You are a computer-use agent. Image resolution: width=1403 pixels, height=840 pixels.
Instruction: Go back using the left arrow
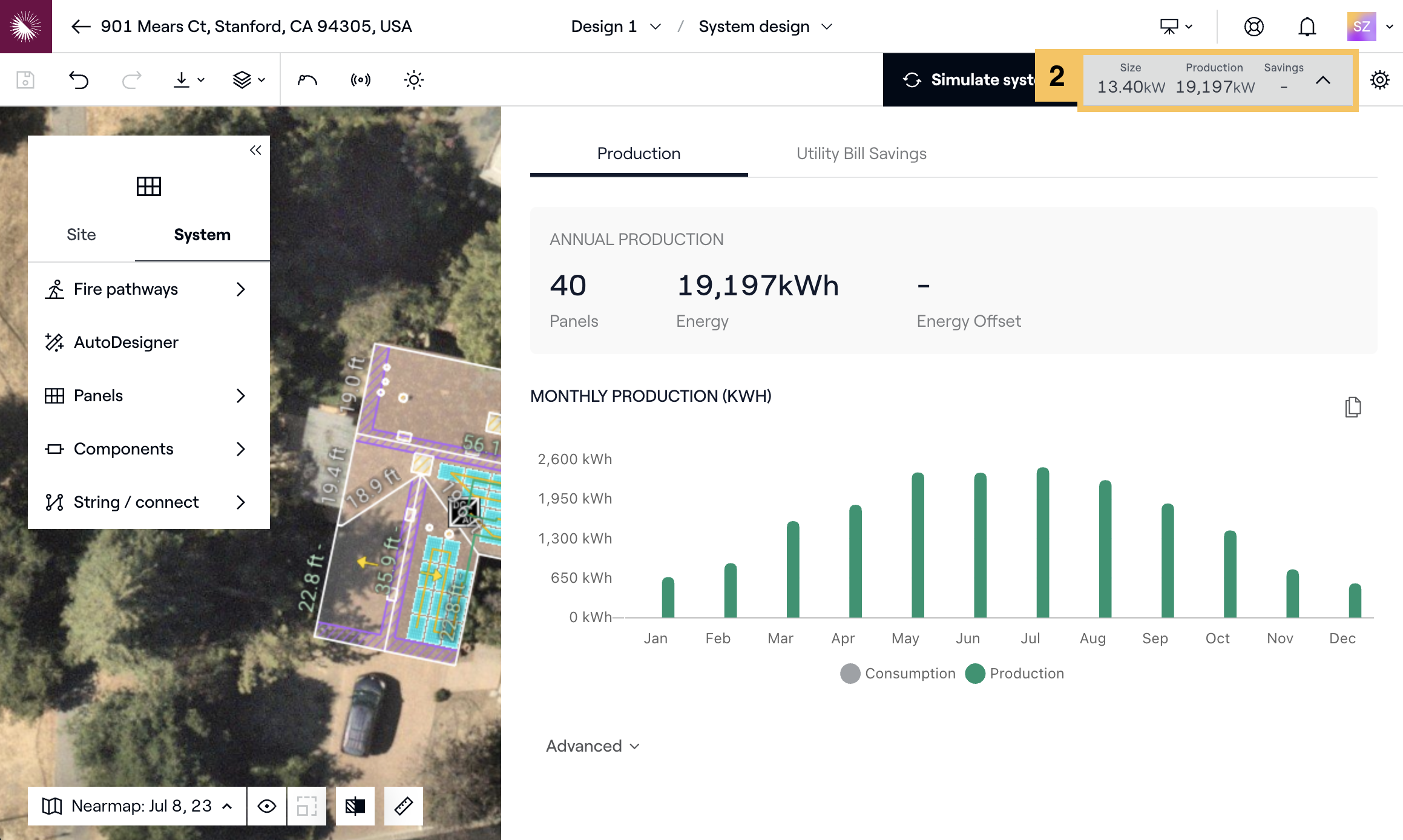[80, 27]
